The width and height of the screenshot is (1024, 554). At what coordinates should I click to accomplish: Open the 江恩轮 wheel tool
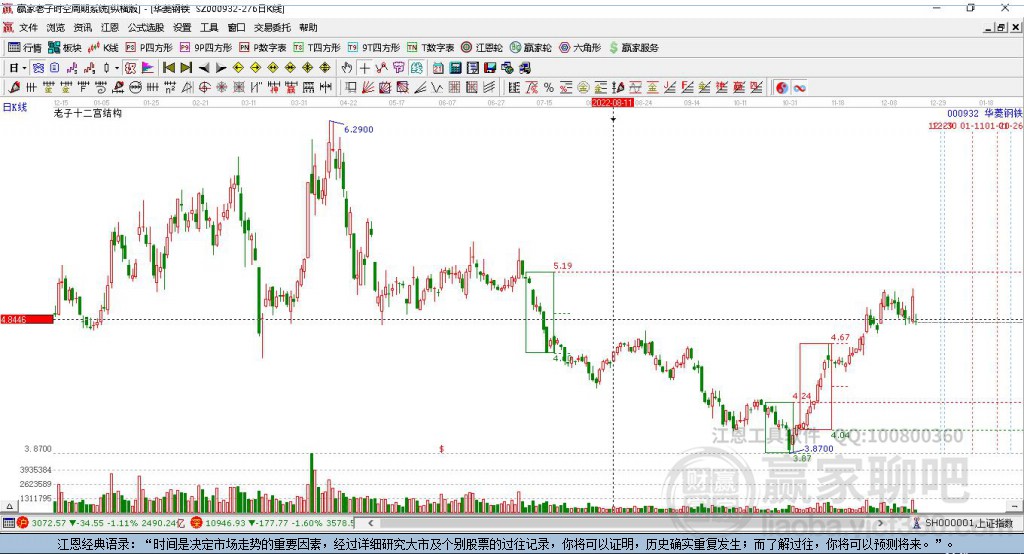click(482, 48)
